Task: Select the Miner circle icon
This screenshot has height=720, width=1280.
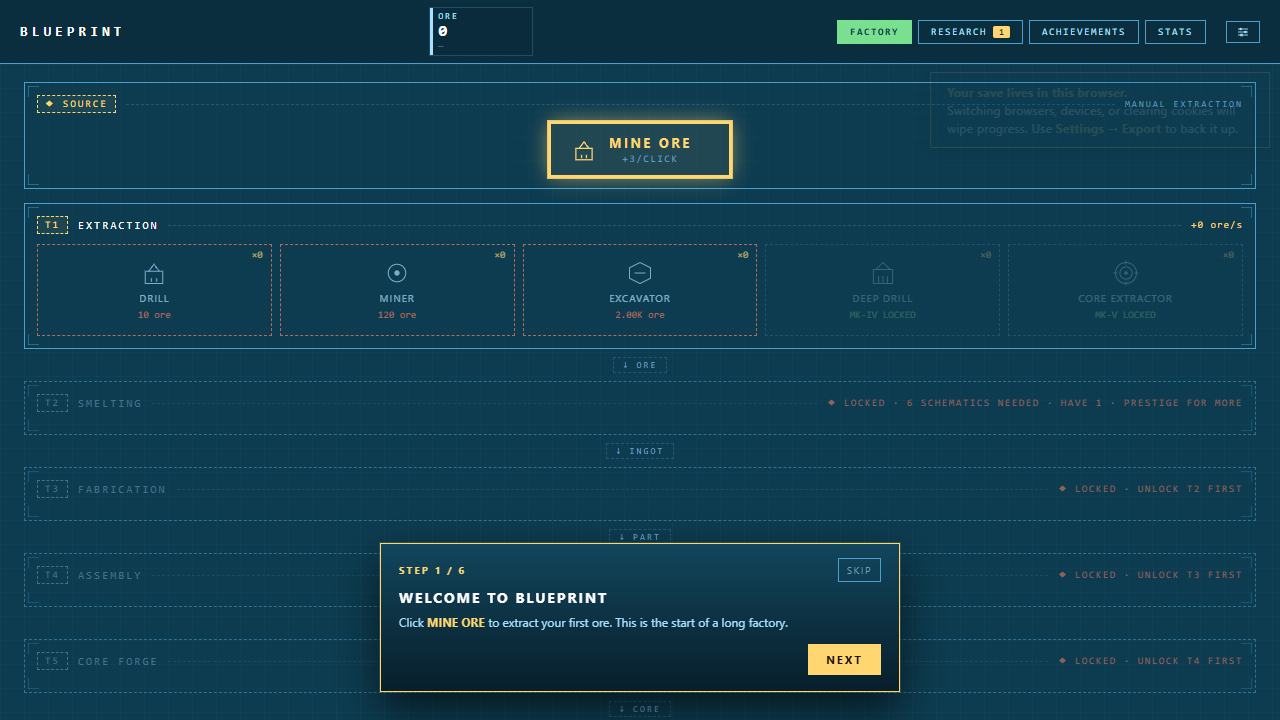Action: point(397,273)
